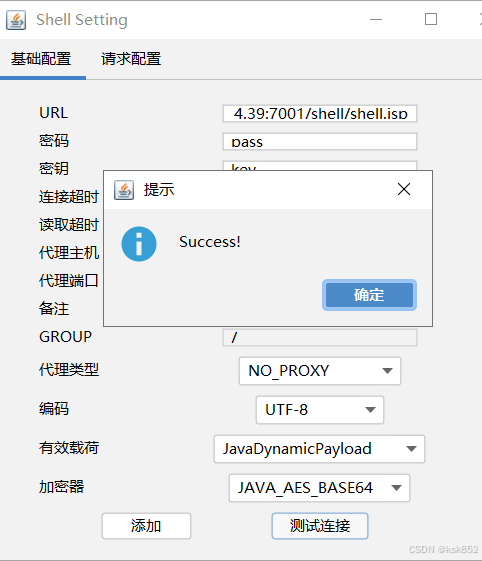This screenshot has width=482, height=561.
Task: Open the 代理类型 NO_PROXY dropdown
Action: click(x=320, y=371)
